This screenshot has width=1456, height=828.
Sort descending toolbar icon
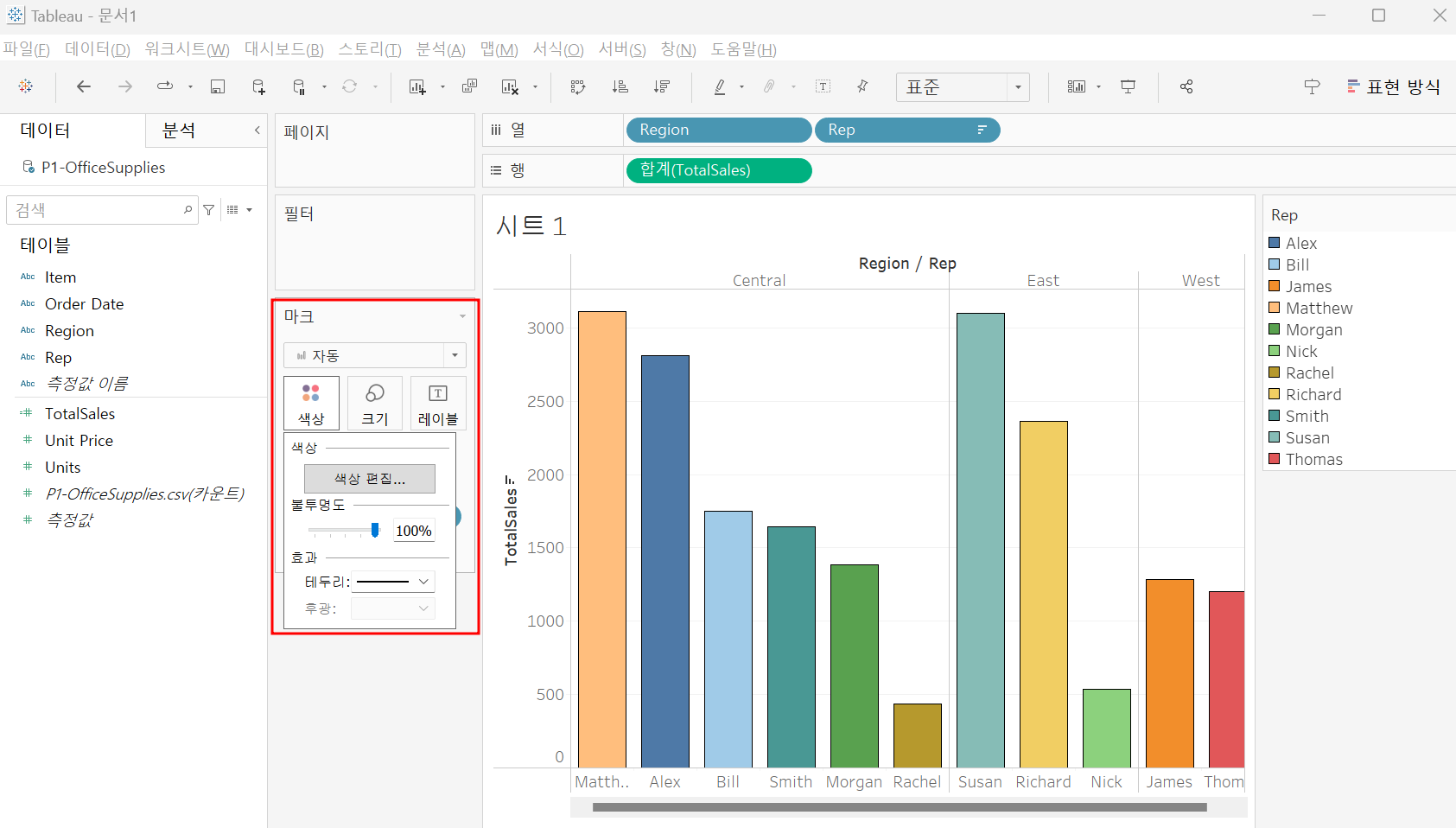(x=661, y=86)
